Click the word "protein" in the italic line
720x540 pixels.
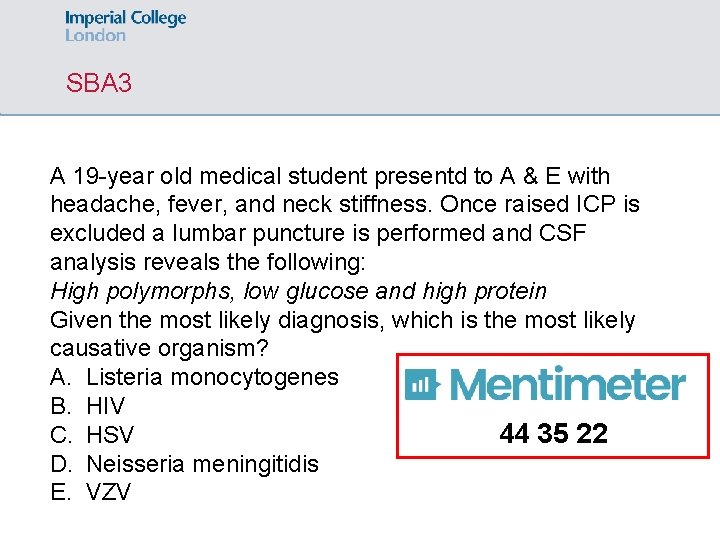(510, 291)
